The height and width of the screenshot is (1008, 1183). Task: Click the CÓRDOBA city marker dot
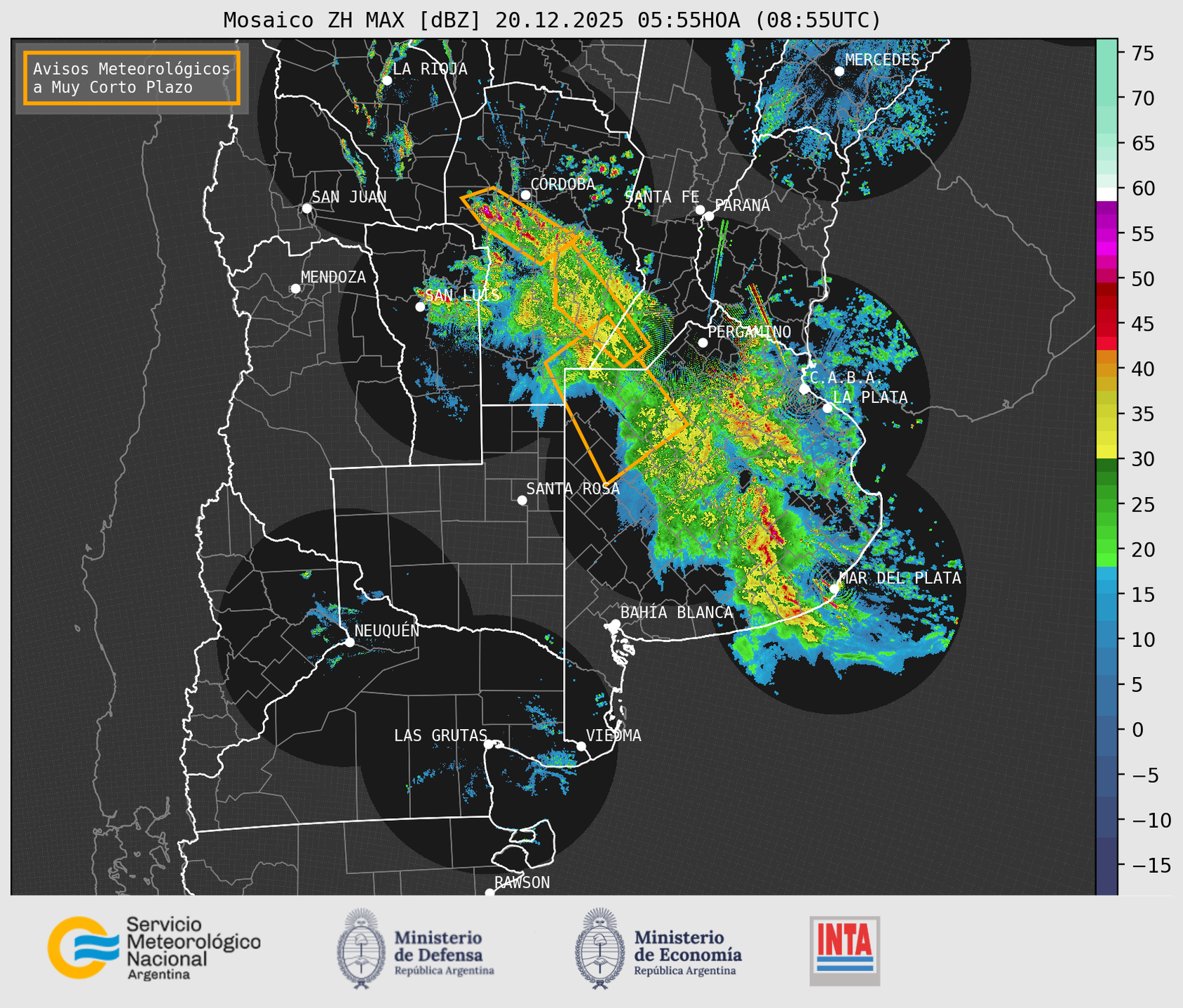point(525,195)
